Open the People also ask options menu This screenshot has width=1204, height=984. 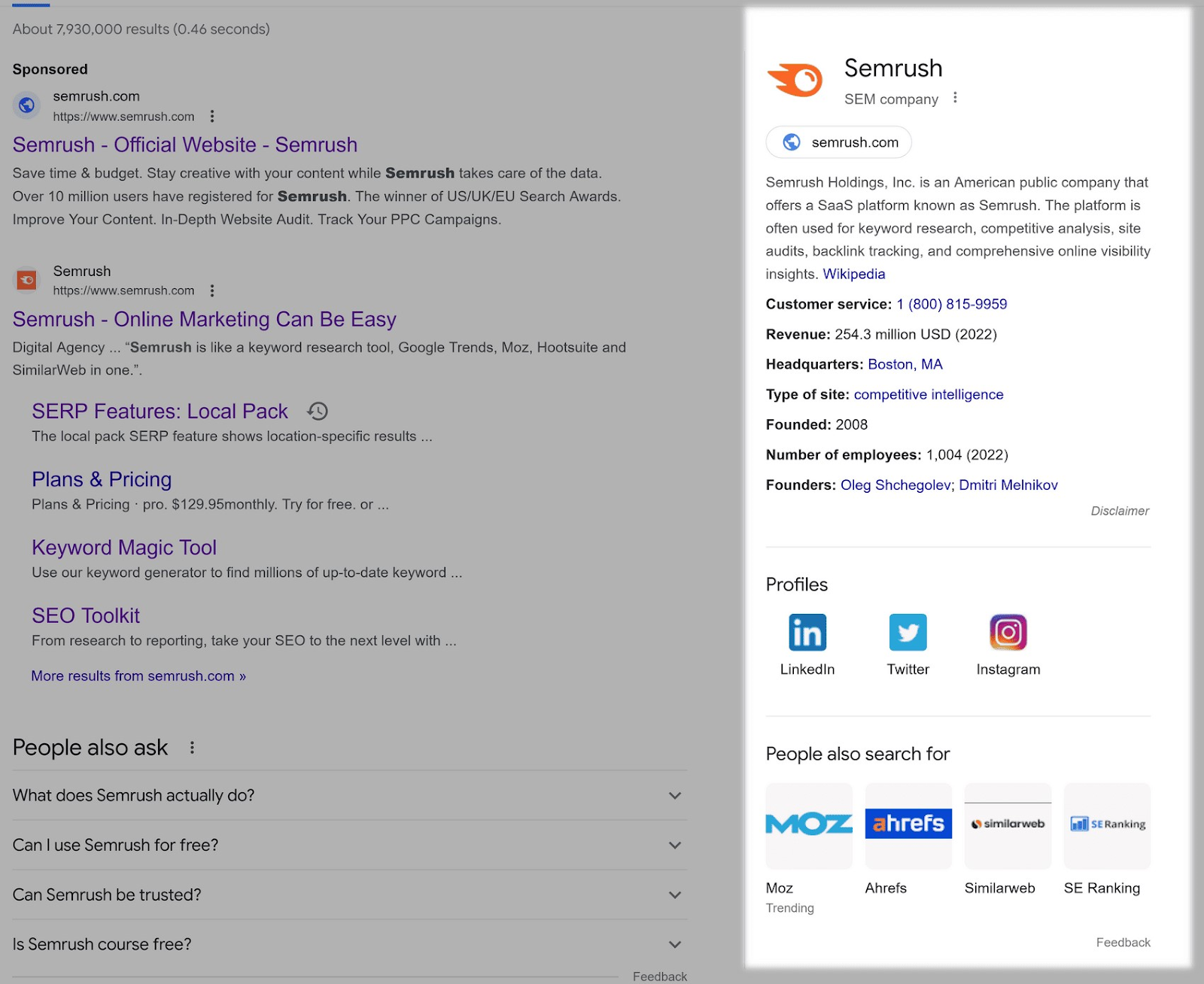(x=192, y=747)
